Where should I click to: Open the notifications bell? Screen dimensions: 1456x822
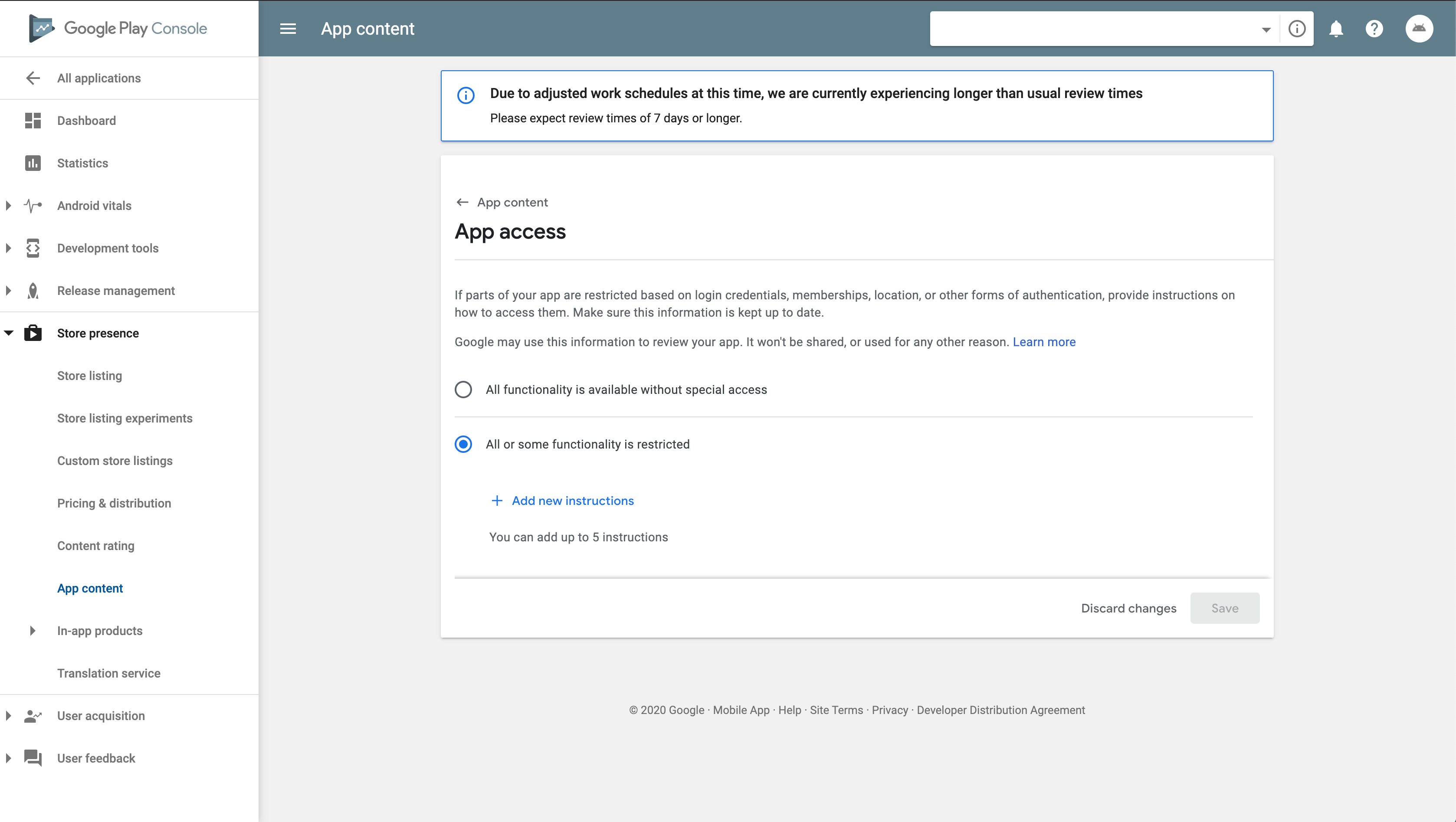coord(1336,29)
